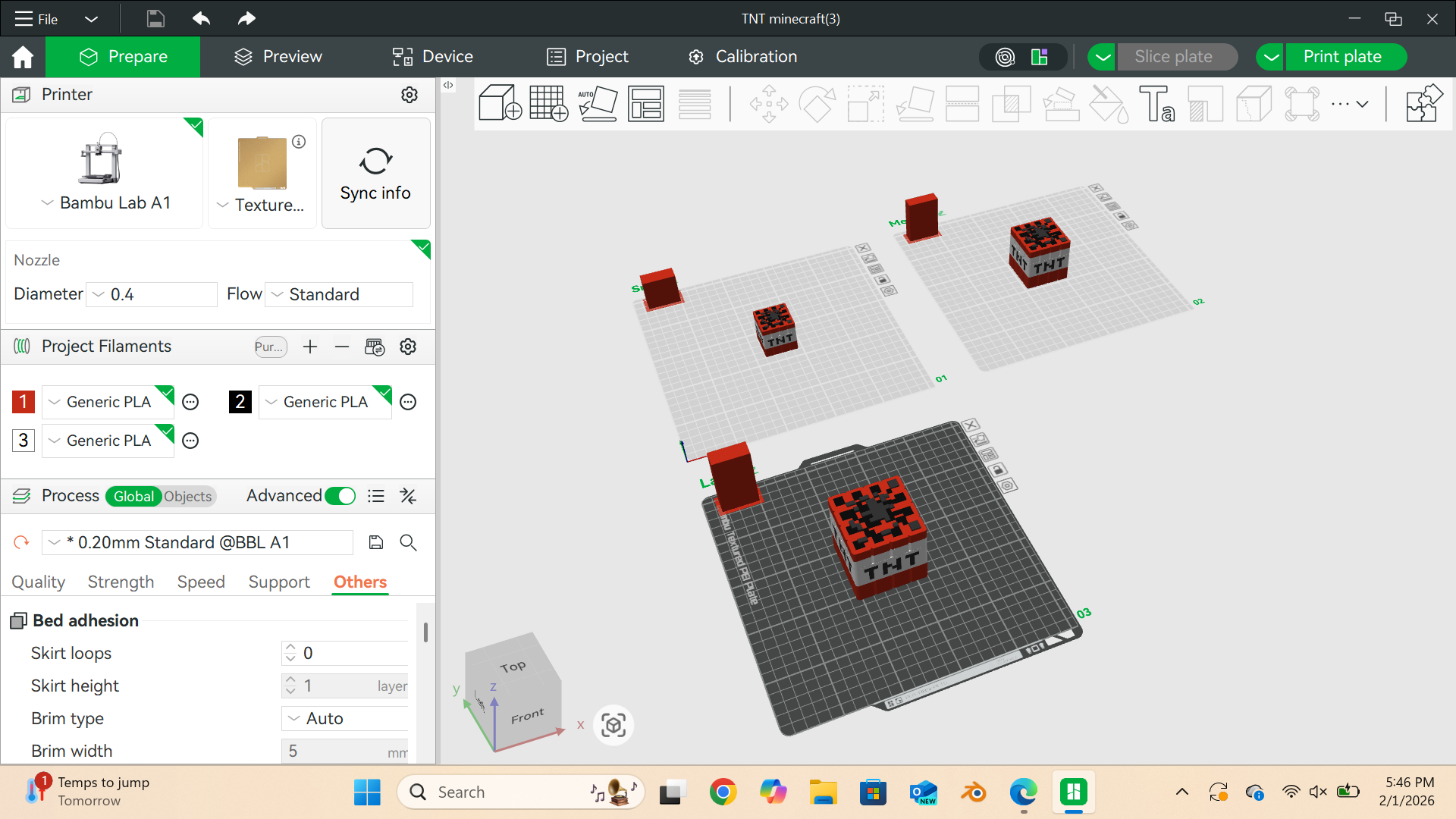Select the Color painting bucket tool
1456x819 pixels.
(1109, 103)
